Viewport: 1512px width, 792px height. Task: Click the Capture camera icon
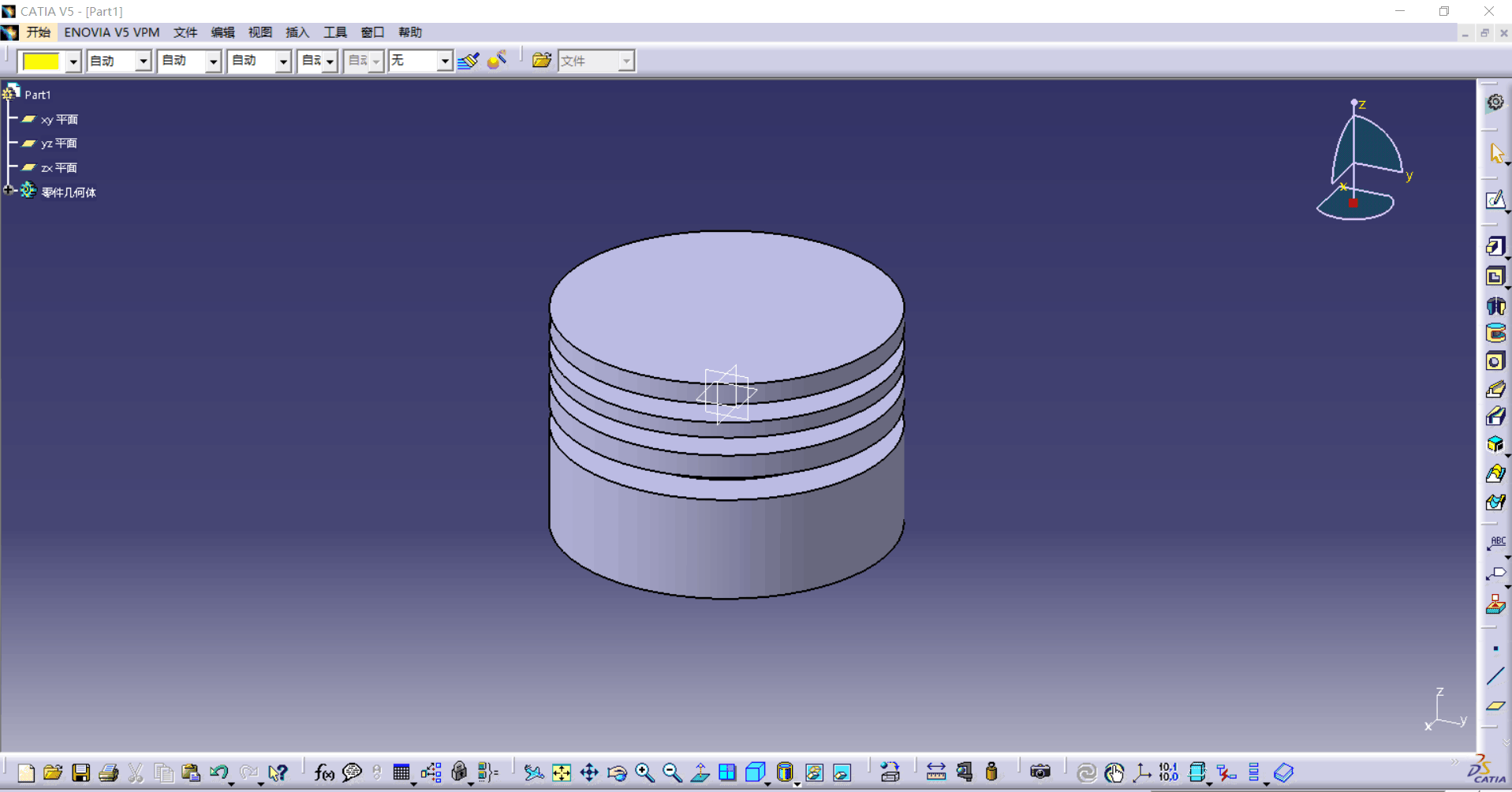click(x=1040, y=772)
